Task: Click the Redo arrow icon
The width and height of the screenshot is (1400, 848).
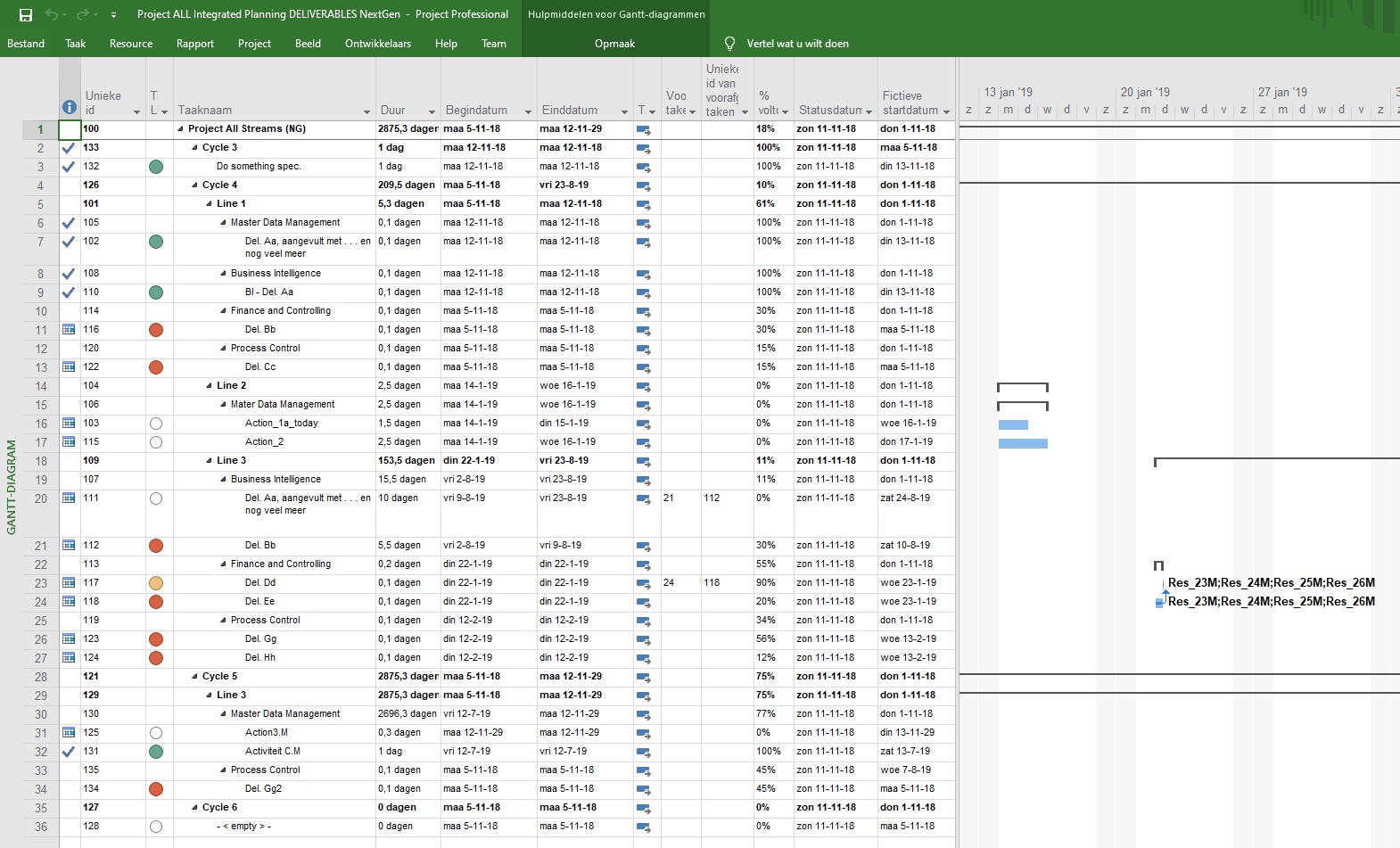Action: pyautogui.click(x=83, y=14)
